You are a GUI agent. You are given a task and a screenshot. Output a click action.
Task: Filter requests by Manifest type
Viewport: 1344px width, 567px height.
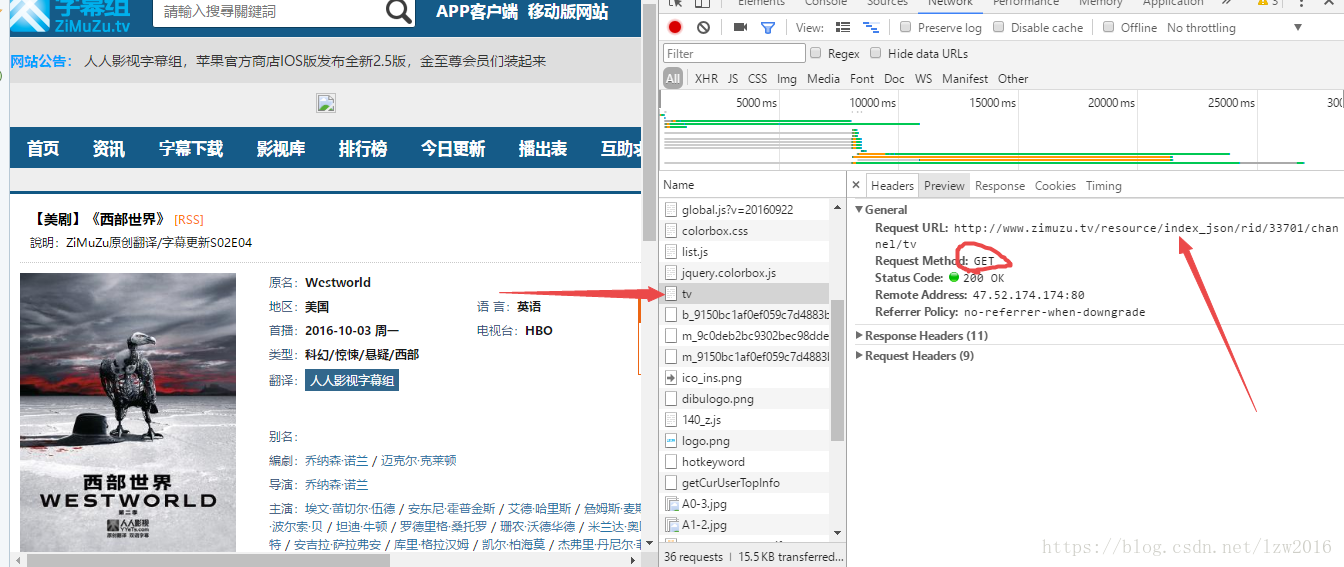tap(965, 78)
